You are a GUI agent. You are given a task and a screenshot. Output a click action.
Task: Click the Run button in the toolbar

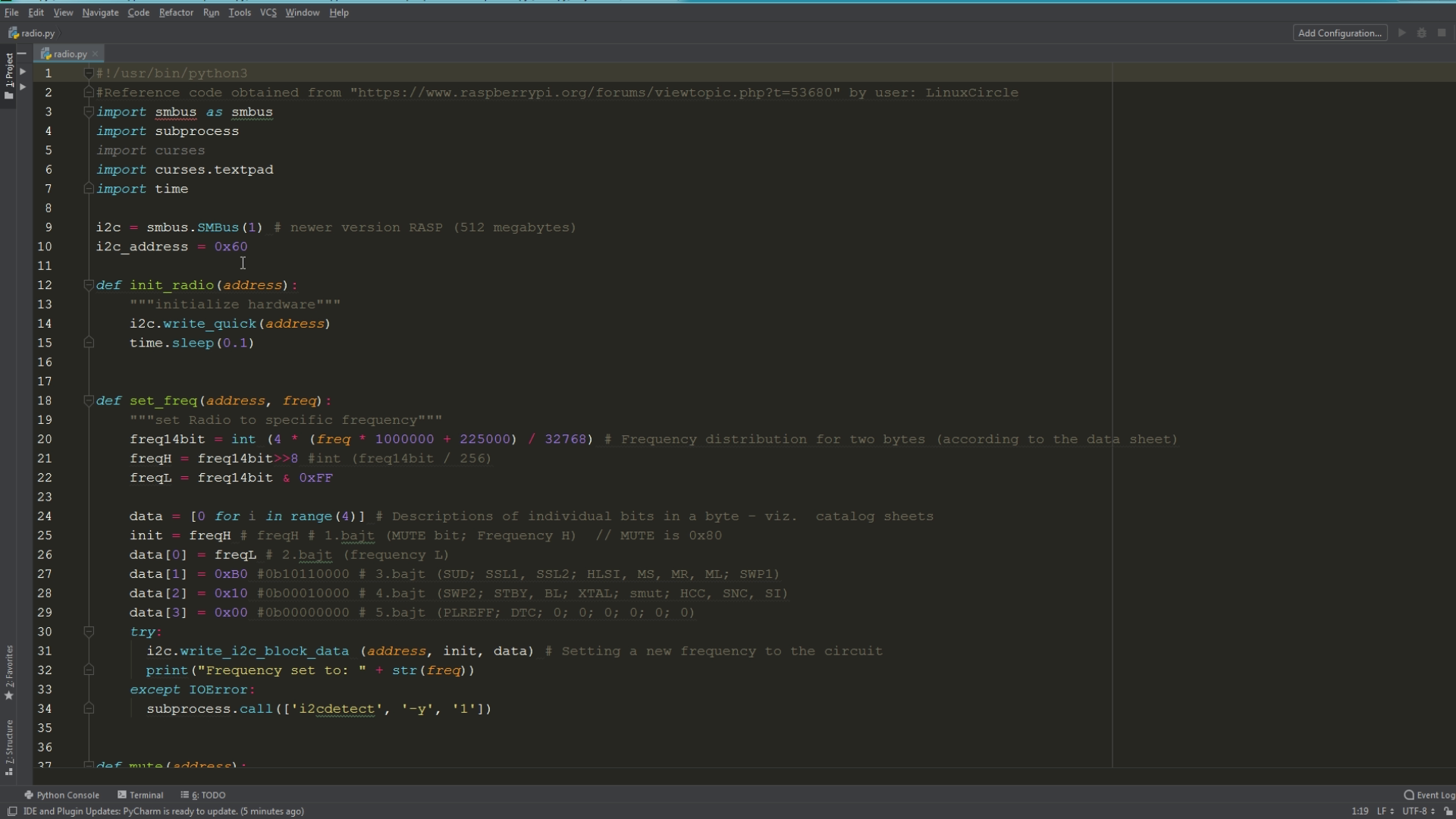(1401, 33)
